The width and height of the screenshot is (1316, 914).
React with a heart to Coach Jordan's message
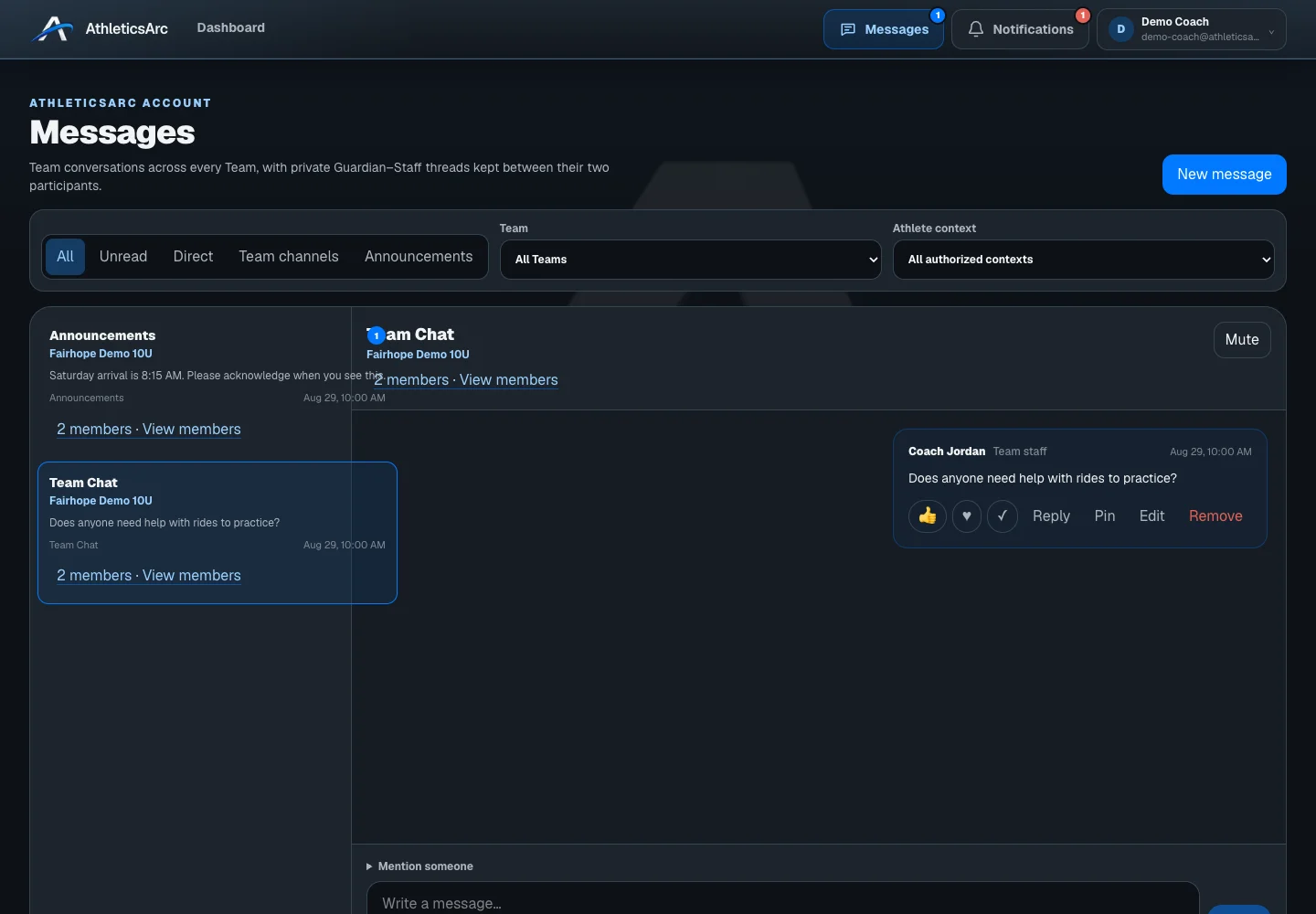point(967,516)
